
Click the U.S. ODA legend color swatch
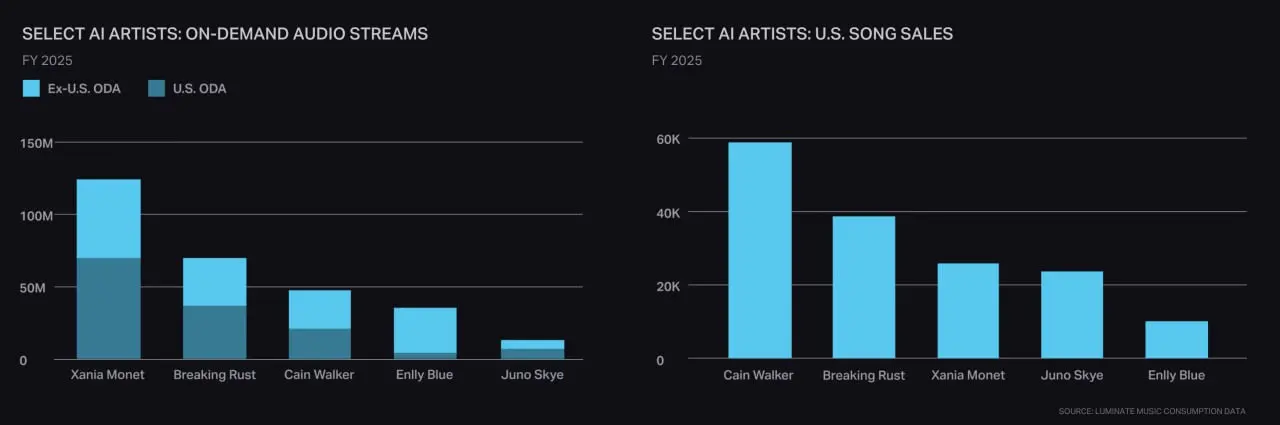coord(156,88)
